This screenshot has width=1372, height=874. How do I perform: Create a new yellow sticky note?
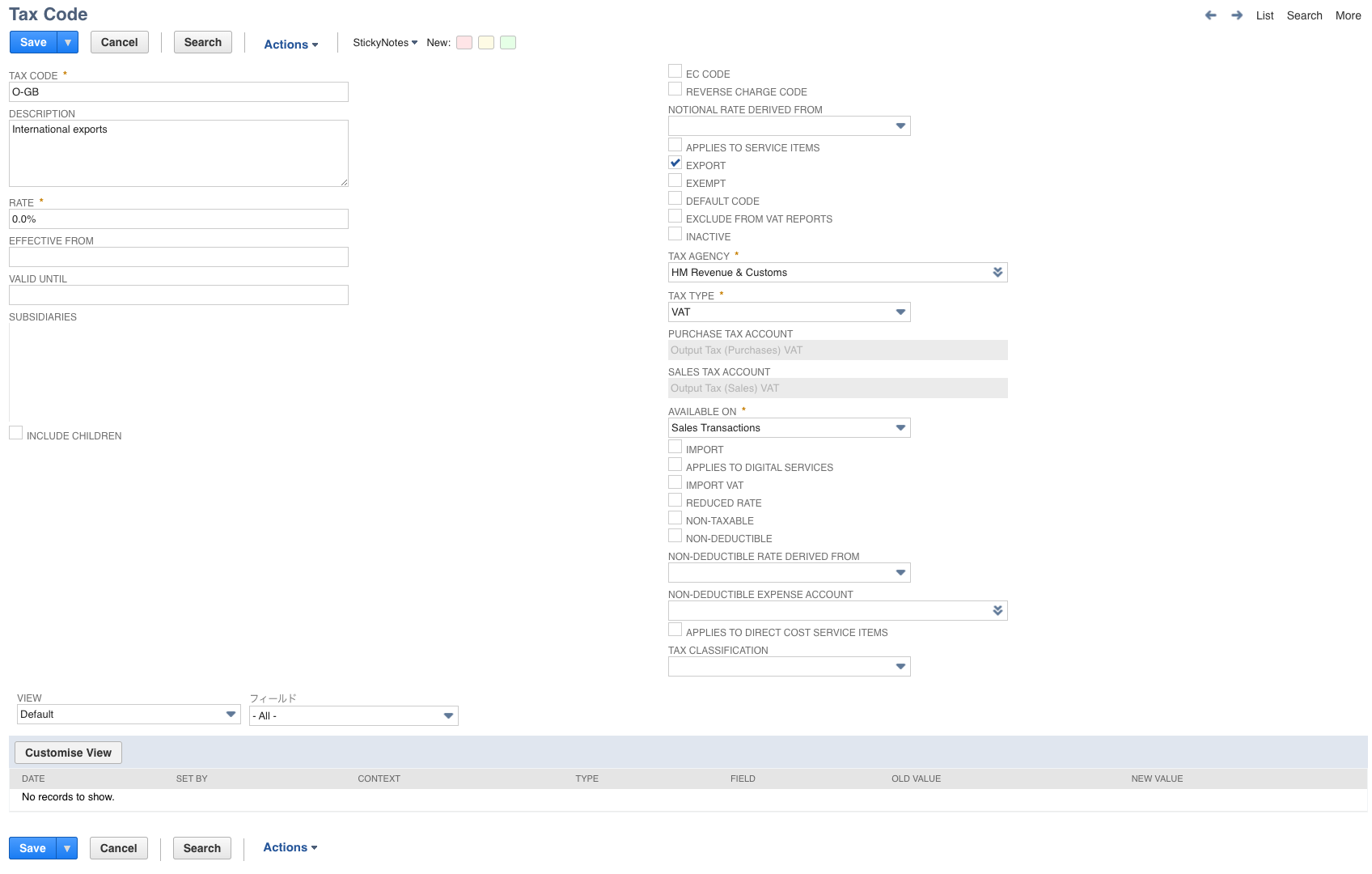[485, 42]
